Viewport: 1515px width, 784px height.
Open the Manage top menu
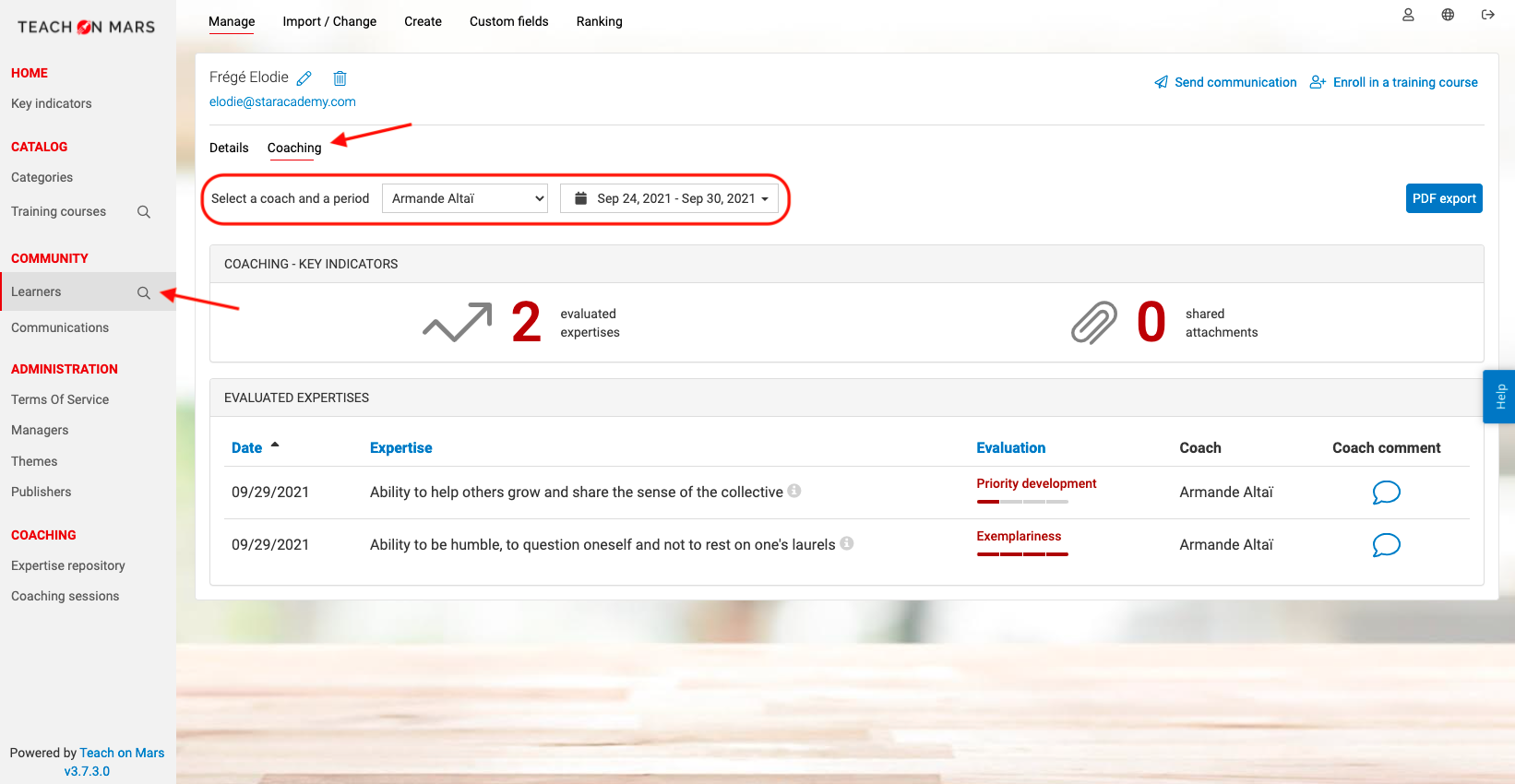pyautogui.click(x=232, y=21)
